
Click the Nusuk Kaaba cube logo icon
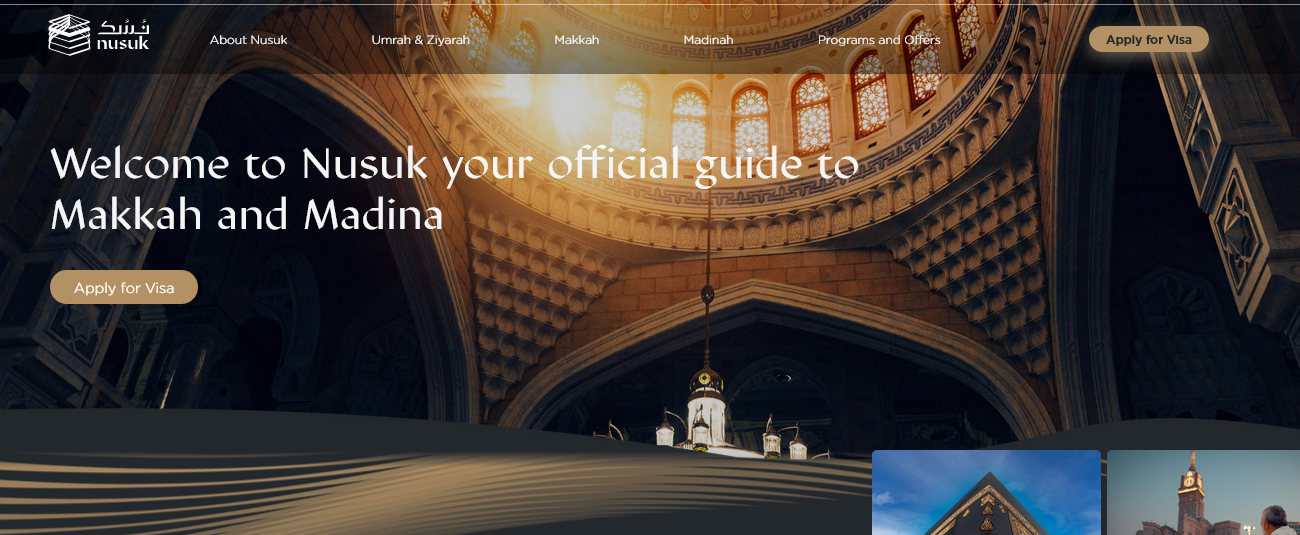coord(68,35)
